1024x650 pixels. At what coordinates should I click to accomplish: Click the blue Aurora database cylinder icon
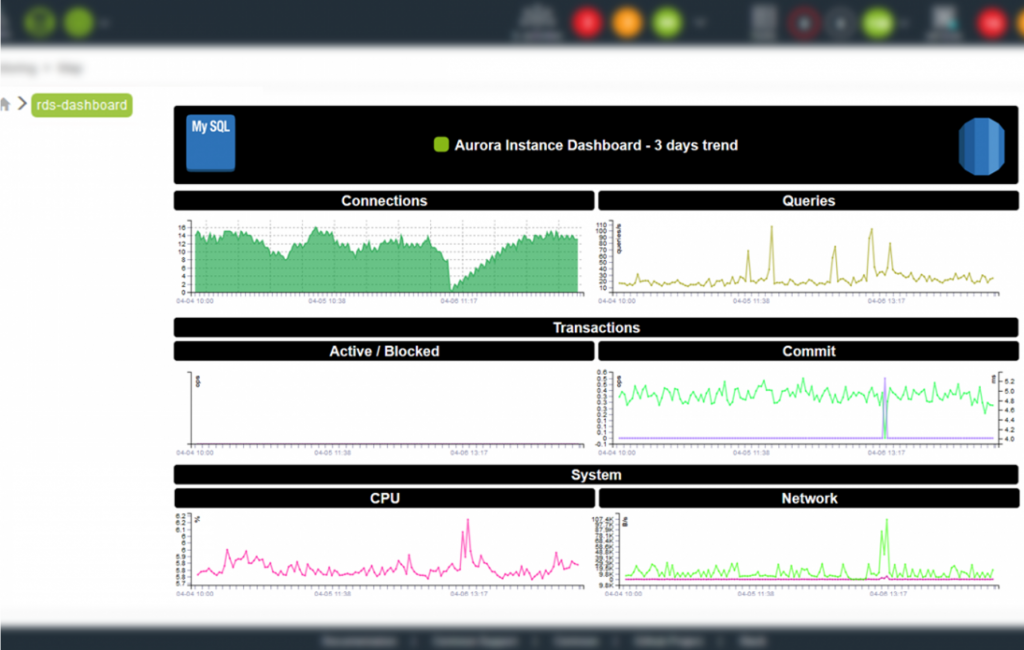coord(982,146)
